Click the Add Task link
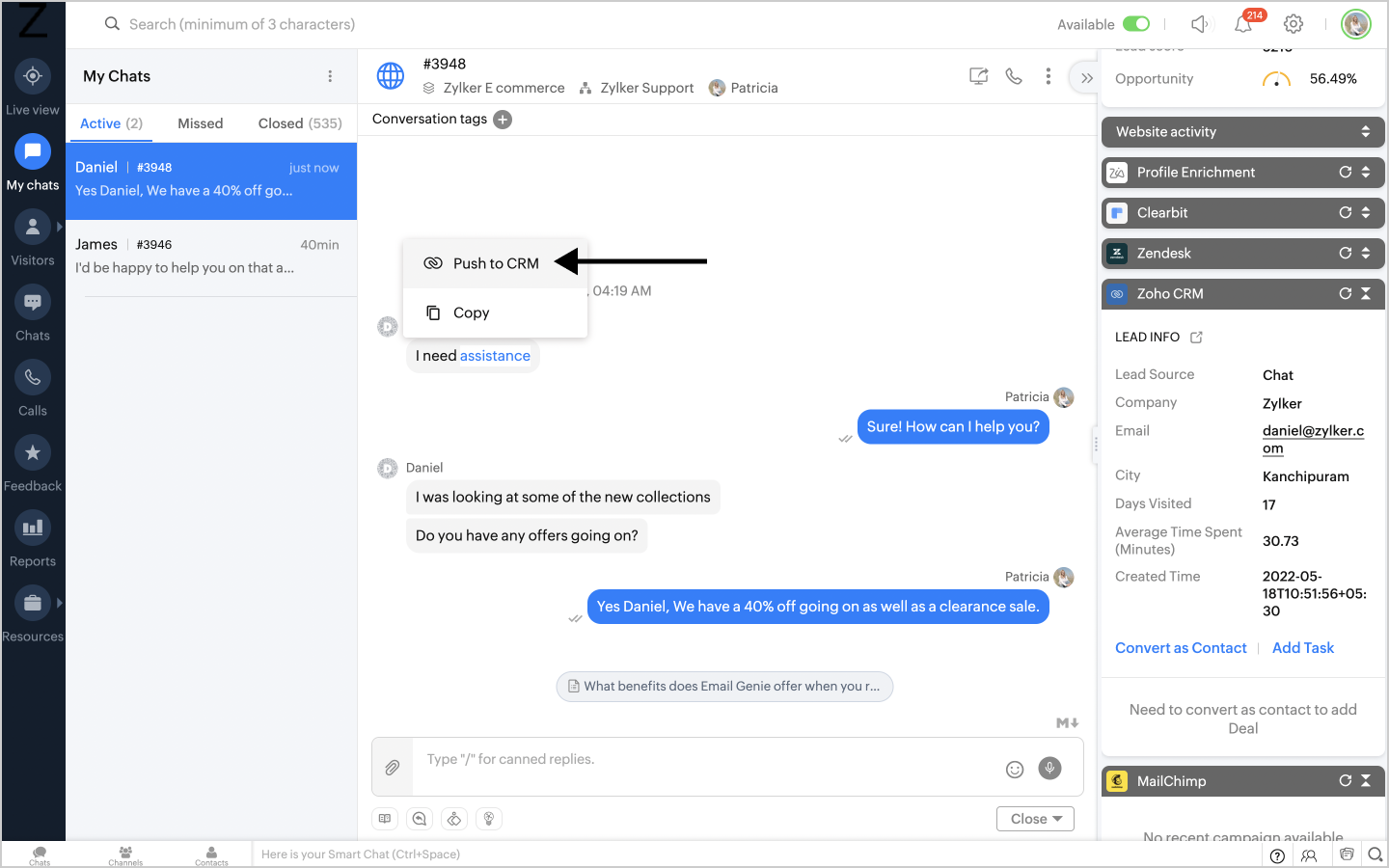Screen dimensions: 1389x868 [1303, 648]
